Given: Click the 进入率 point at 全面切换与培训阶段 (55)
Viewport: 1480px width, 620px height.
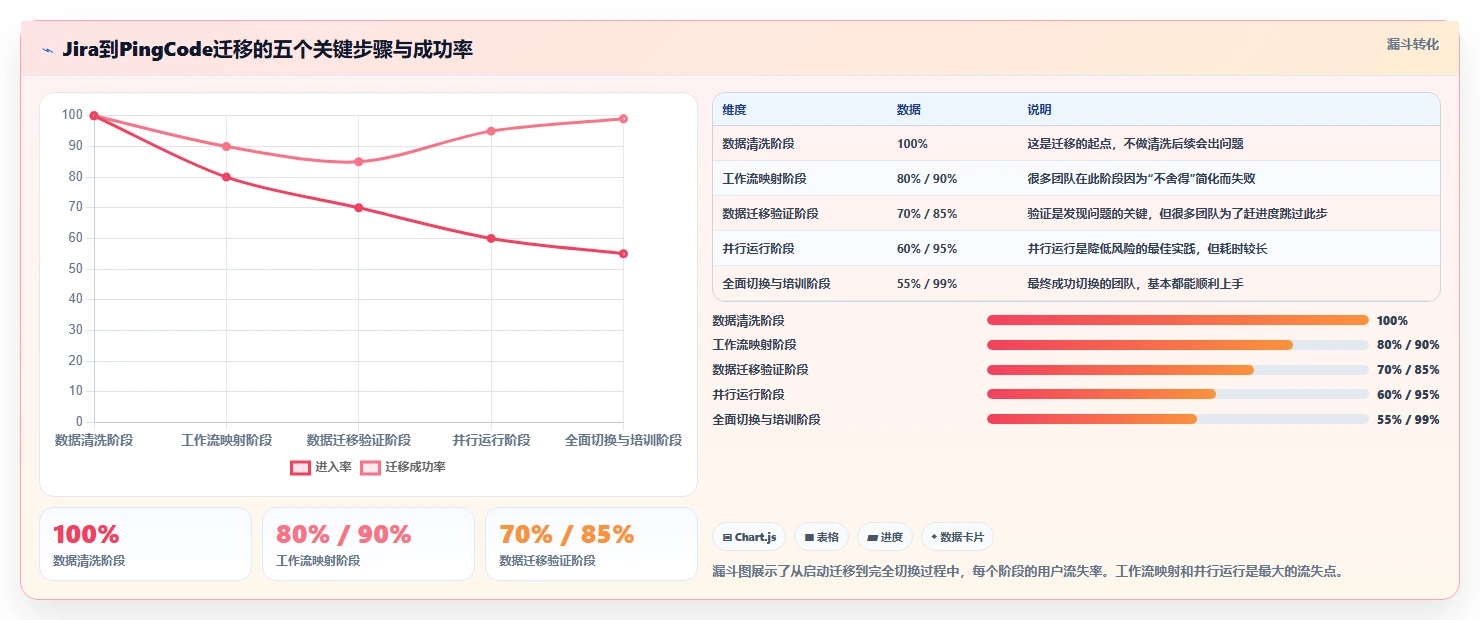Looking at the screenshot, I should click(x=623, y=254).
